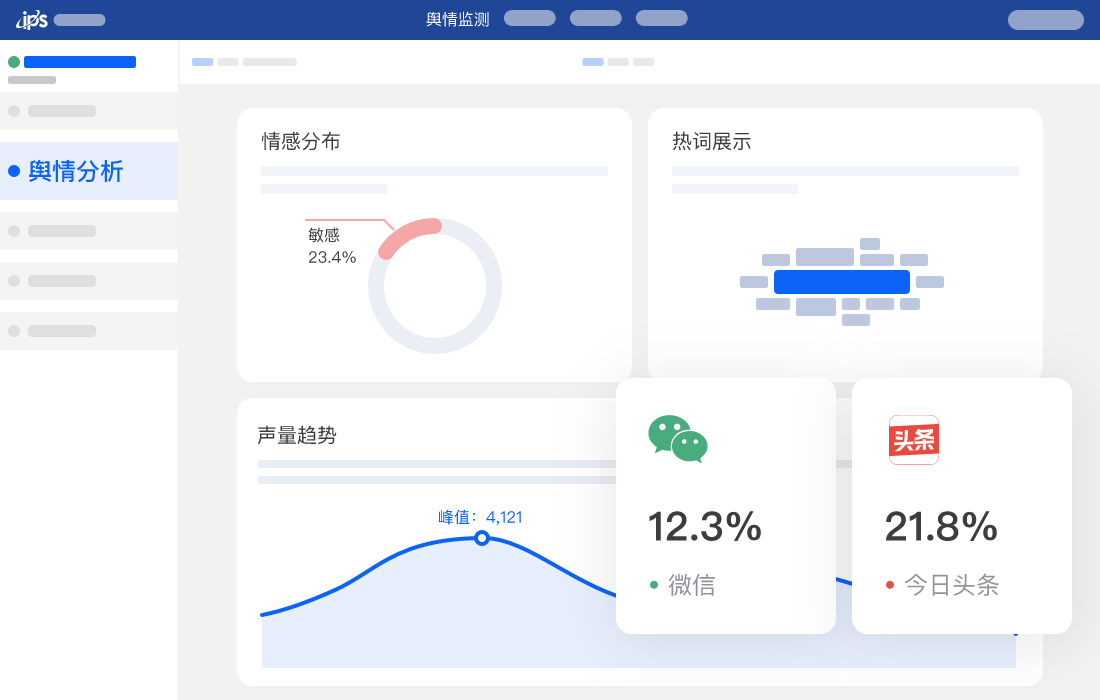
Task: Click the 今日头条 app icon on the 21.8% card
Action: pos(913,440)
